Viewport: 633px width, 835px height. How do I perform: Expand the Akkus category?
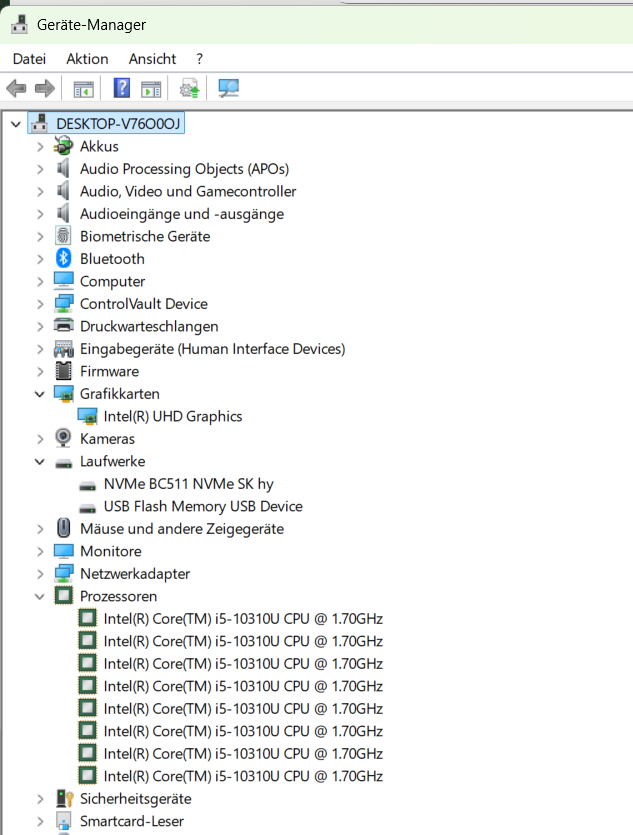[40, 146]
